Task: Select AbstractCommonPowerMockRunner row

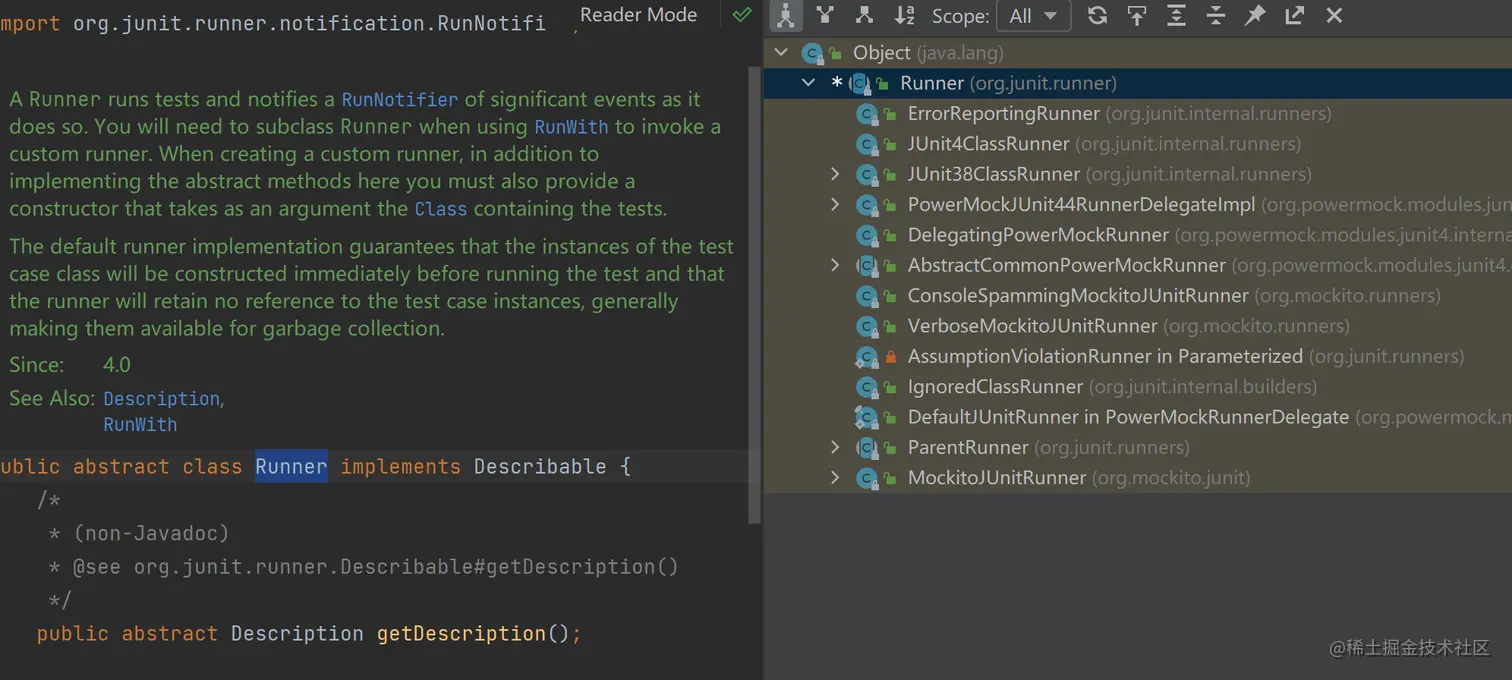Action: (1137, 265)
